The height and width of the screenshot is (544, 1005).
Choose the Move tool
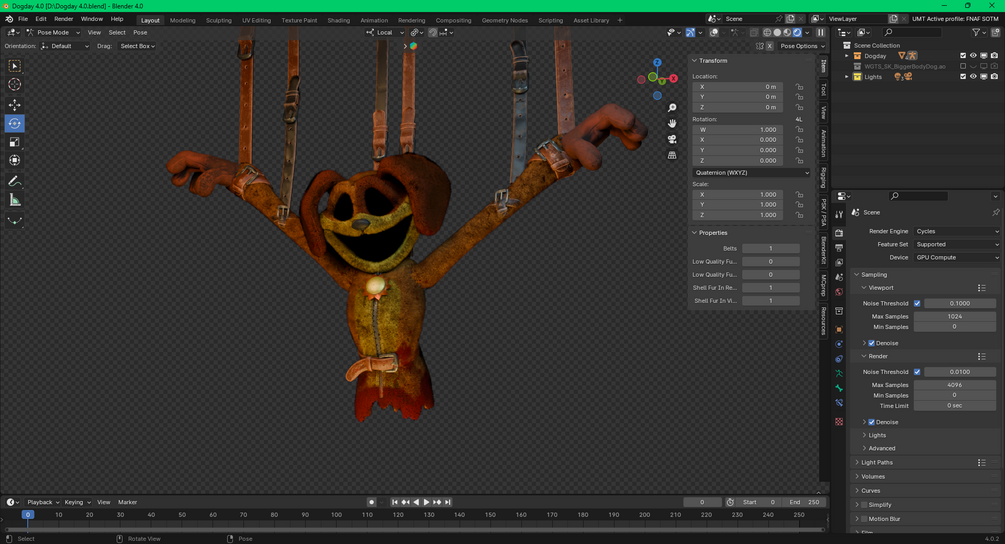click(14, 104)
